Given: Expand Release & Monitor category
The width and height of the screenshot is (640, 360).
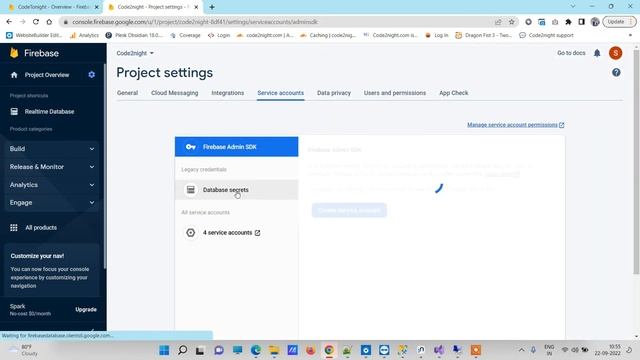Looking at the screenshot, I should click(x=52, y=167).
